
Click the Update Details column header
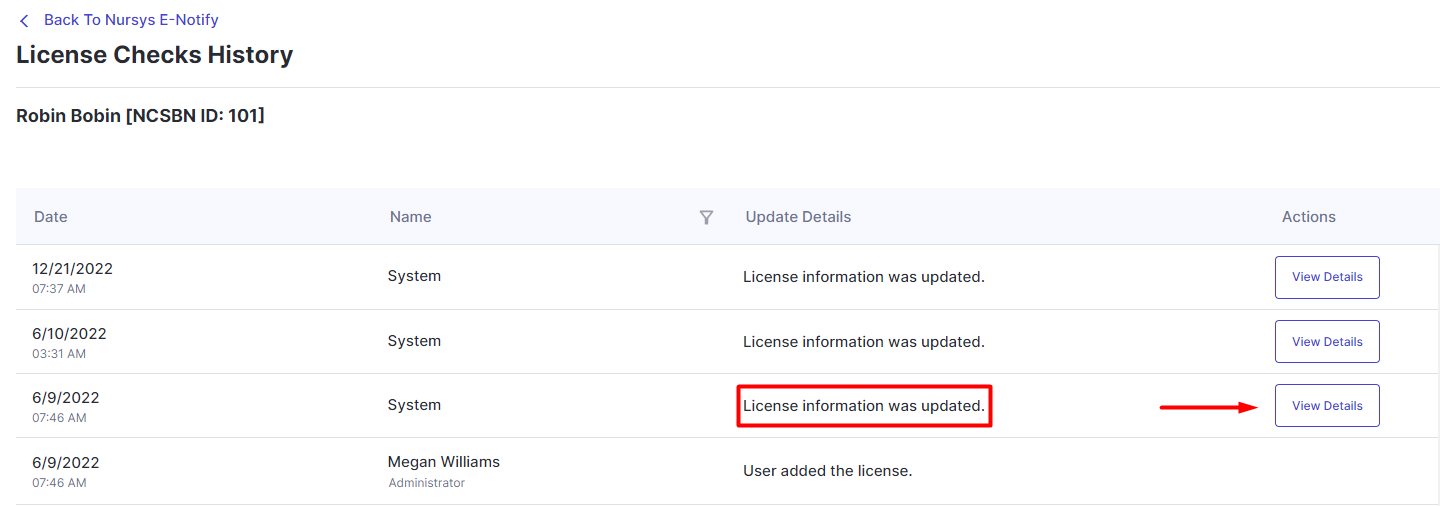pos(798,217)
